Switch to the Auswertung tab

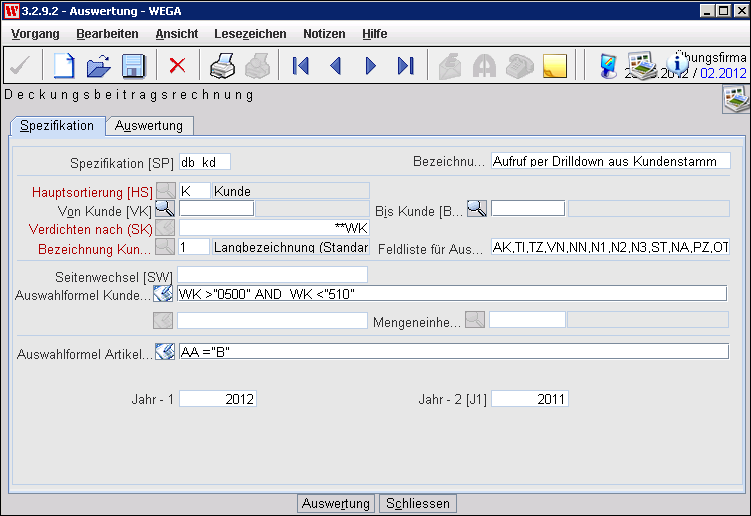tap(149, 126)
